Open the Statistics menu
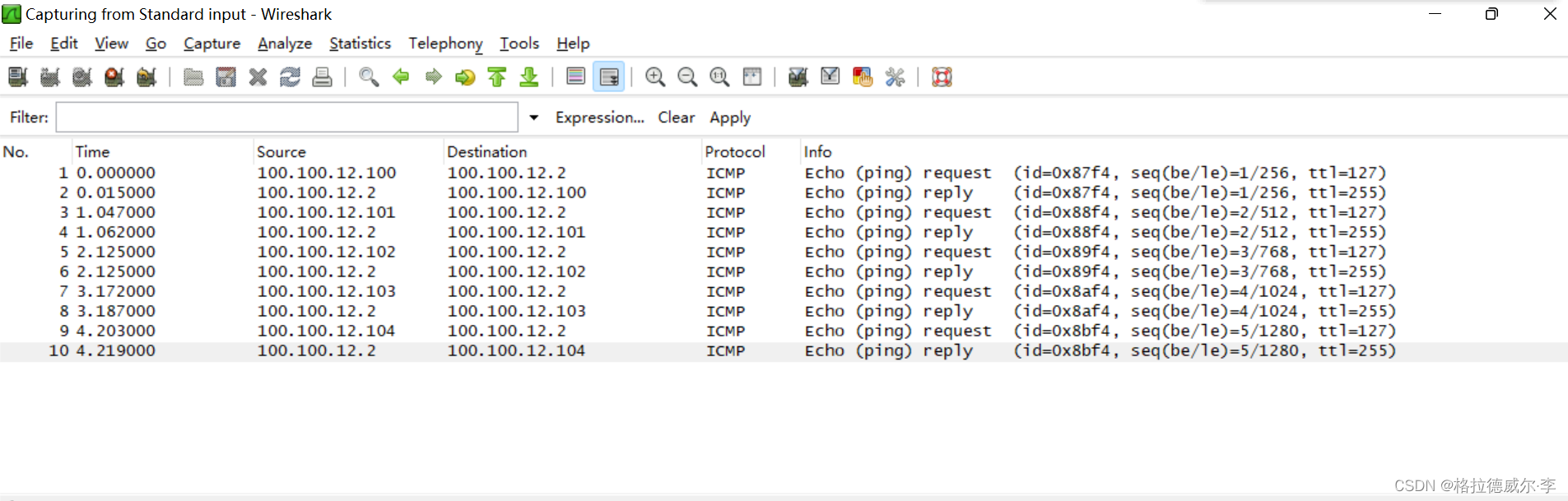This screenshot has height=501, width=1568. tap(360, 44)
